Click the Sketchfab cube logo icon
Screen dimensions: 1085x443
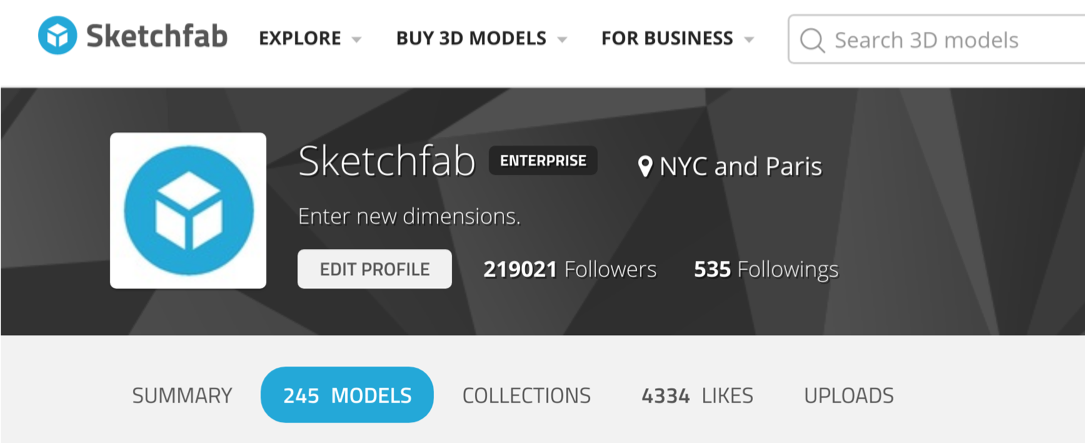pyautogui.click(x=58, y=37)
